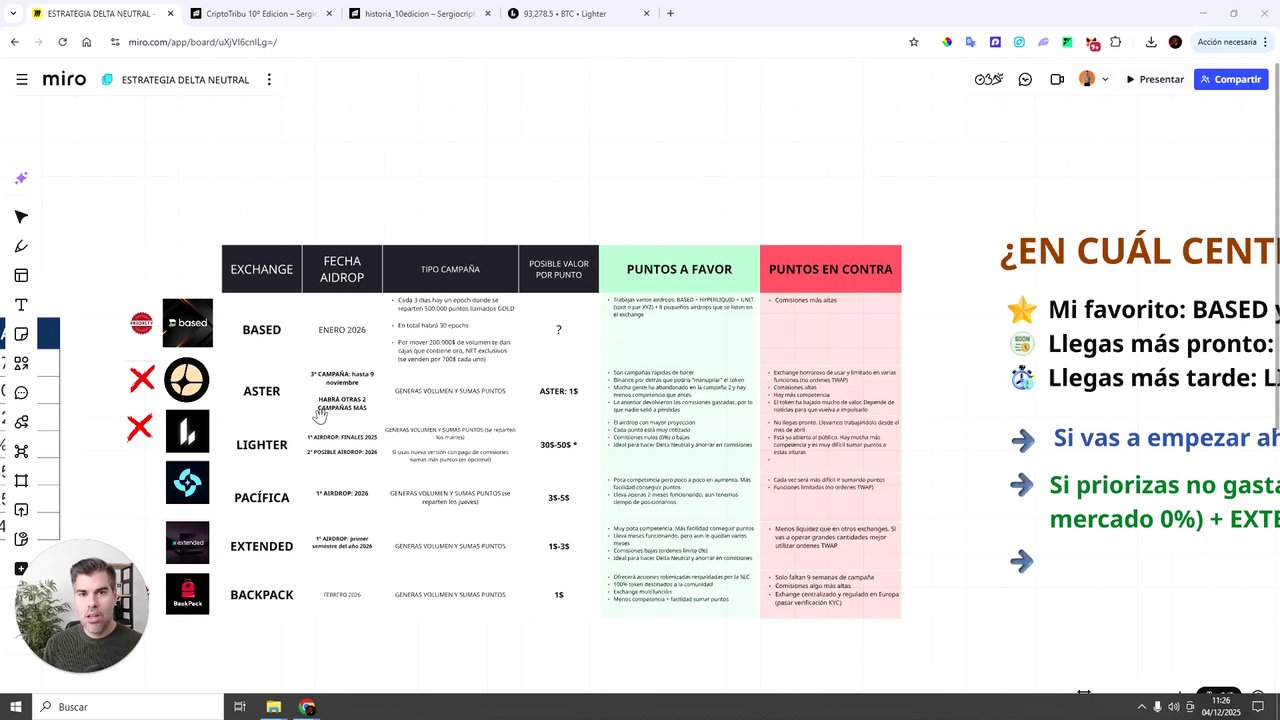Click the 30$-50$ * value cell
1280x720 pixels.
(559, 445)
